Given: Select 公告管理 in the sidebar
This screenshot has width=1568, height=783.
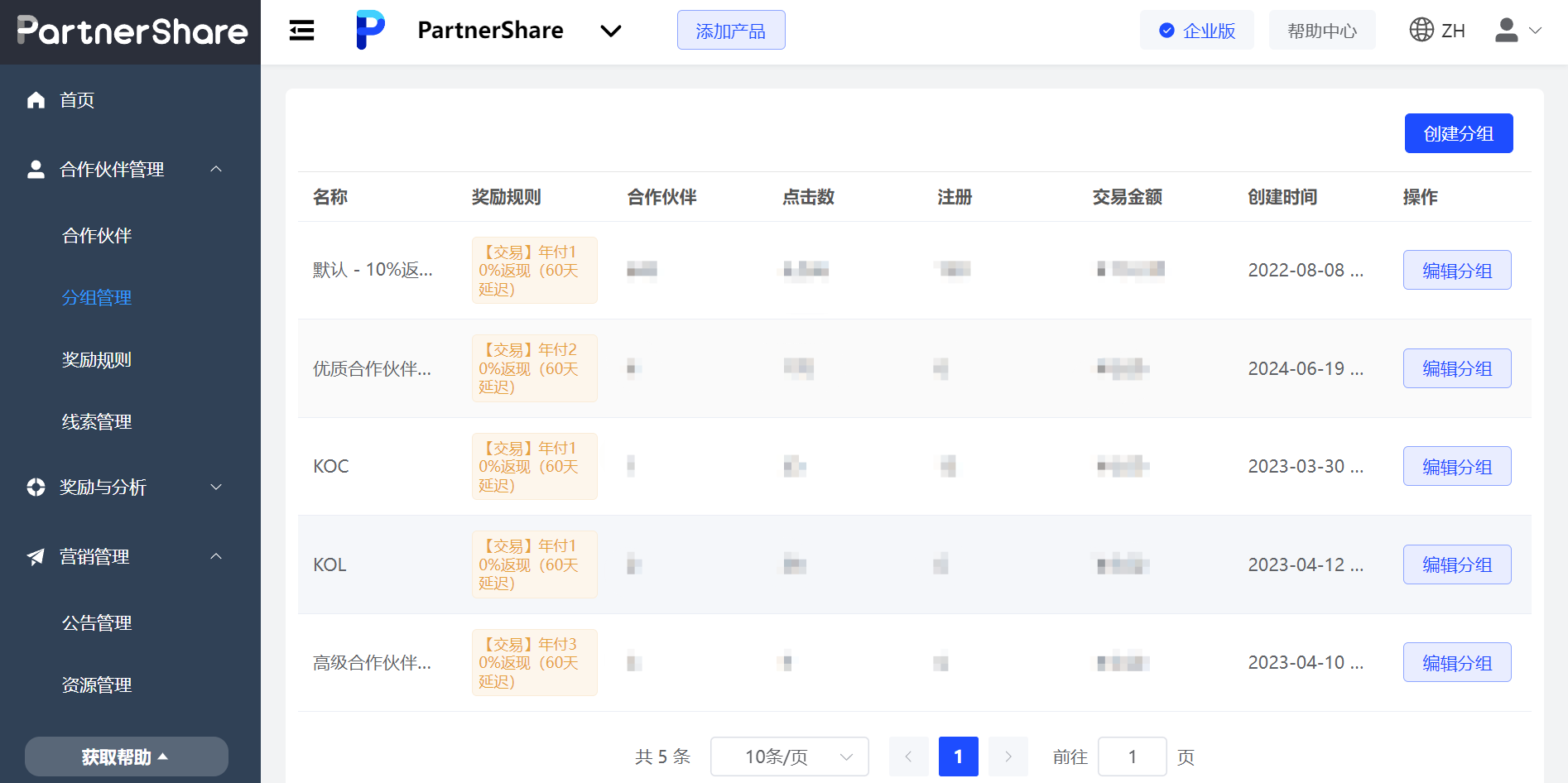Looking at the screenshot, I should (97, 623).
